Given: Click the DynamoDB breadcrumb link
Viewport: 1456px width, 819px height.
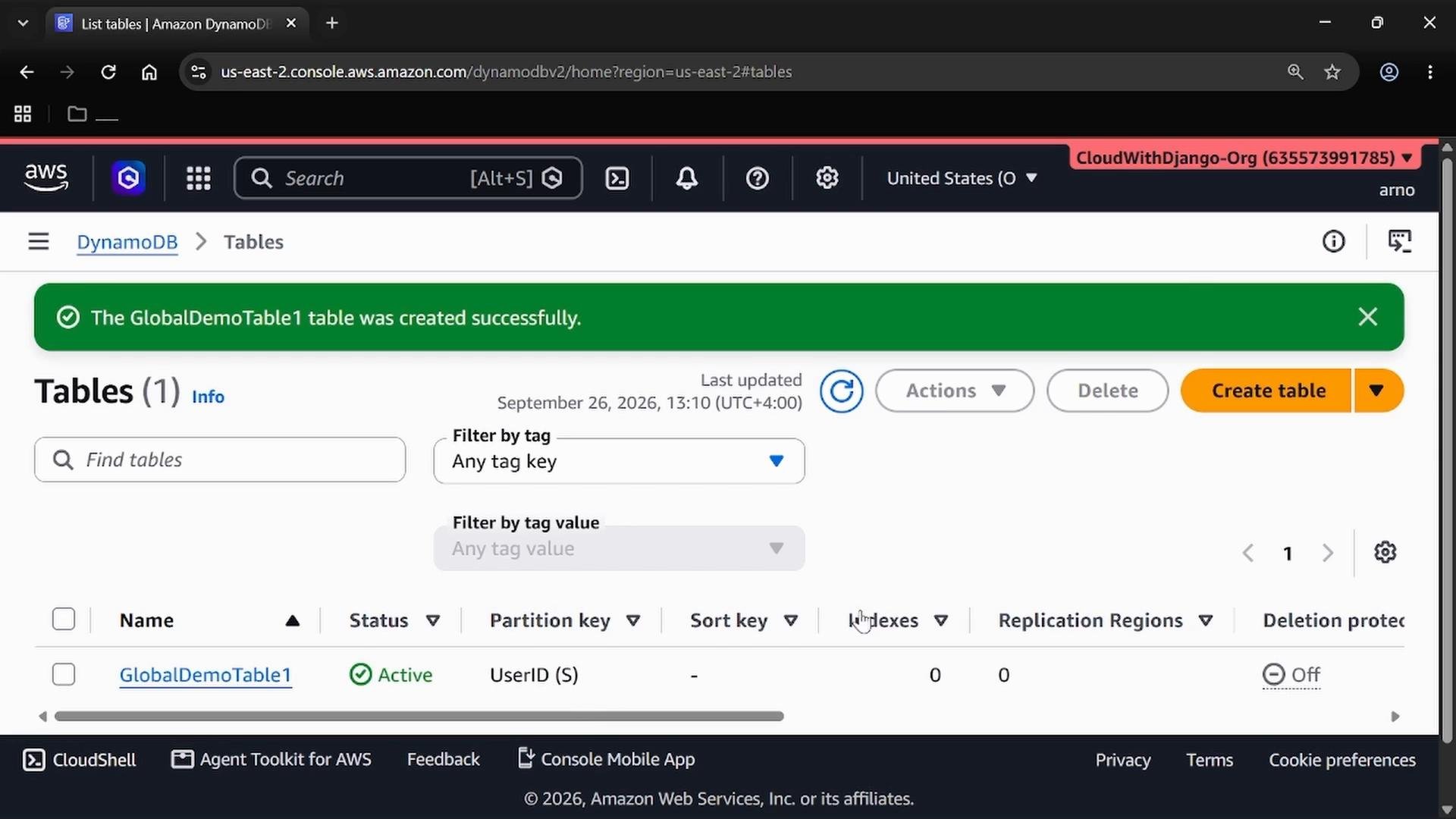Looking at the screenshot, I should click(127, 242).
